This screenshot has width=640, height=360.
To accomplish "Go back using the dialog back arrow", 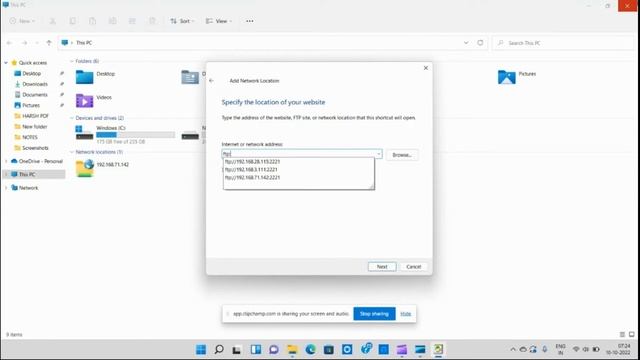I will pyautogui.click(x=211, y=80).
